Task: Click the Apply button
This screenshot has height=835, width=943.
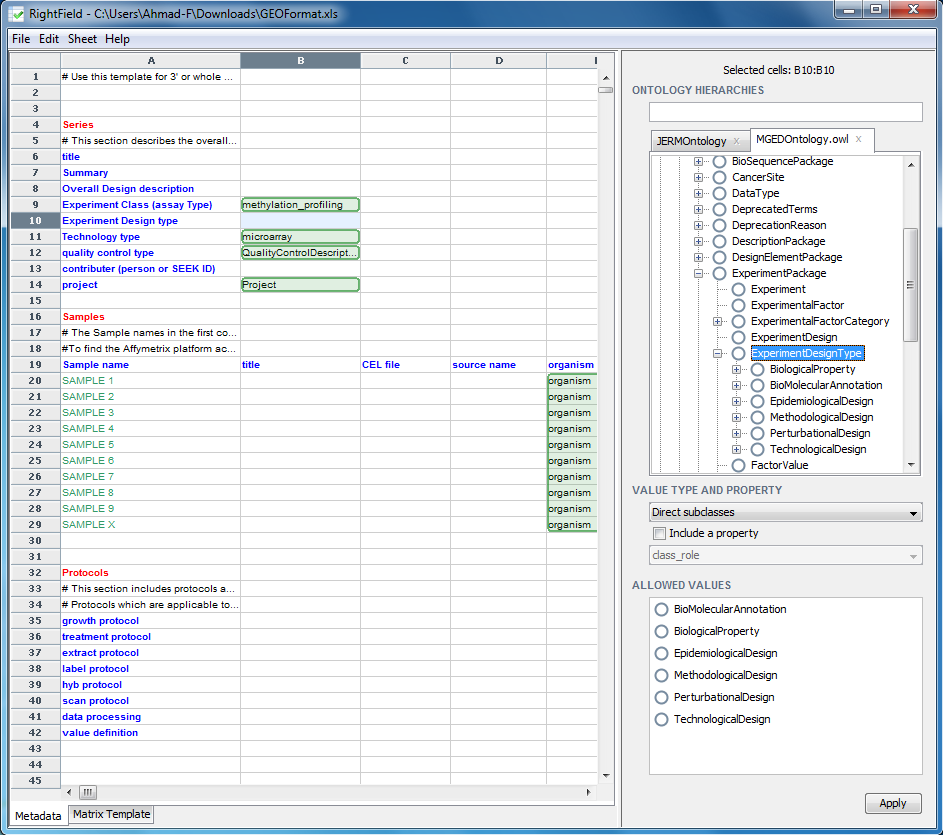Action: (x=892, y=803)
